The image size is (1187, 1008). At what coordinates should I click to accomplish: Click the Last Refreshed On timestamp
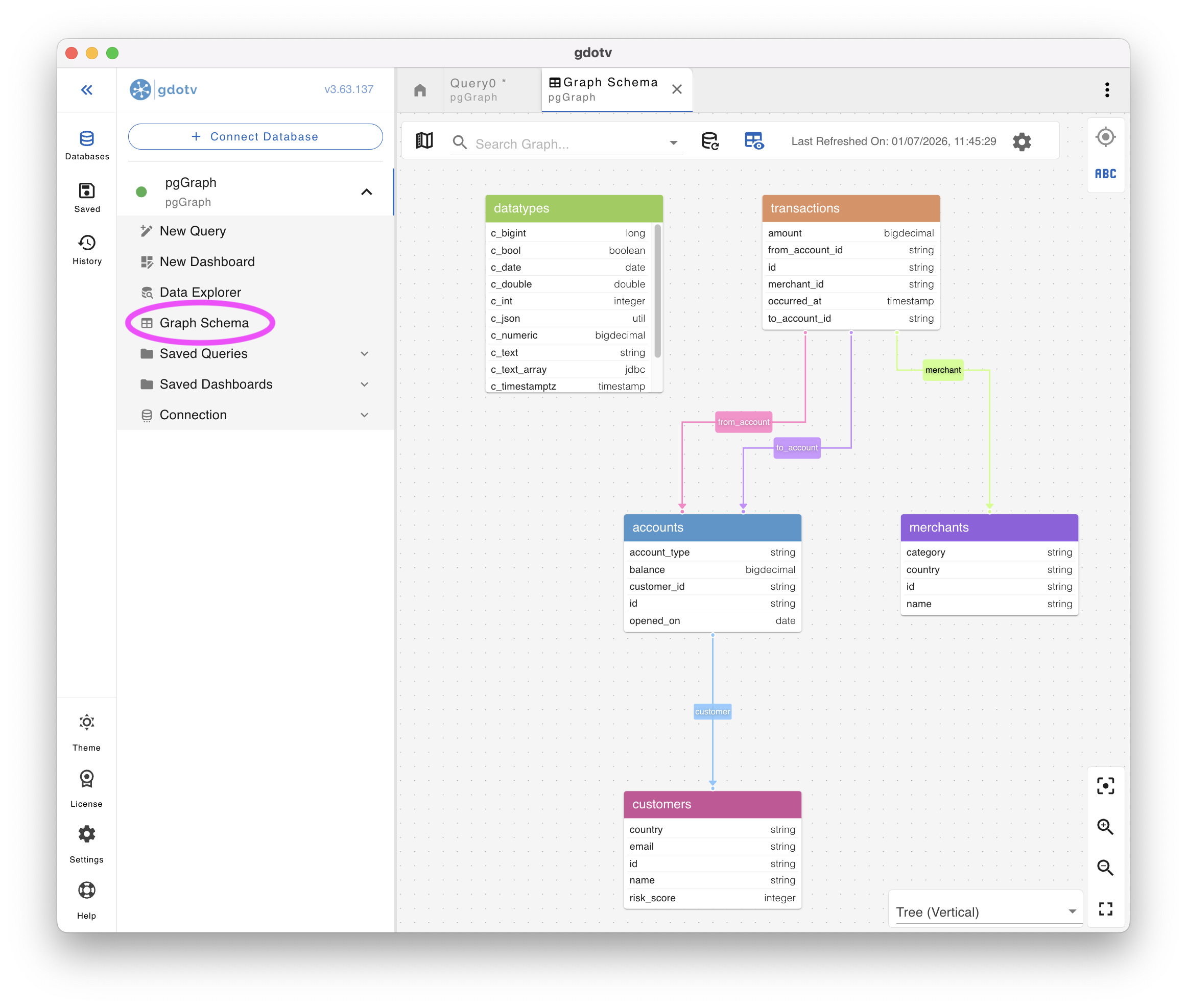893,141
